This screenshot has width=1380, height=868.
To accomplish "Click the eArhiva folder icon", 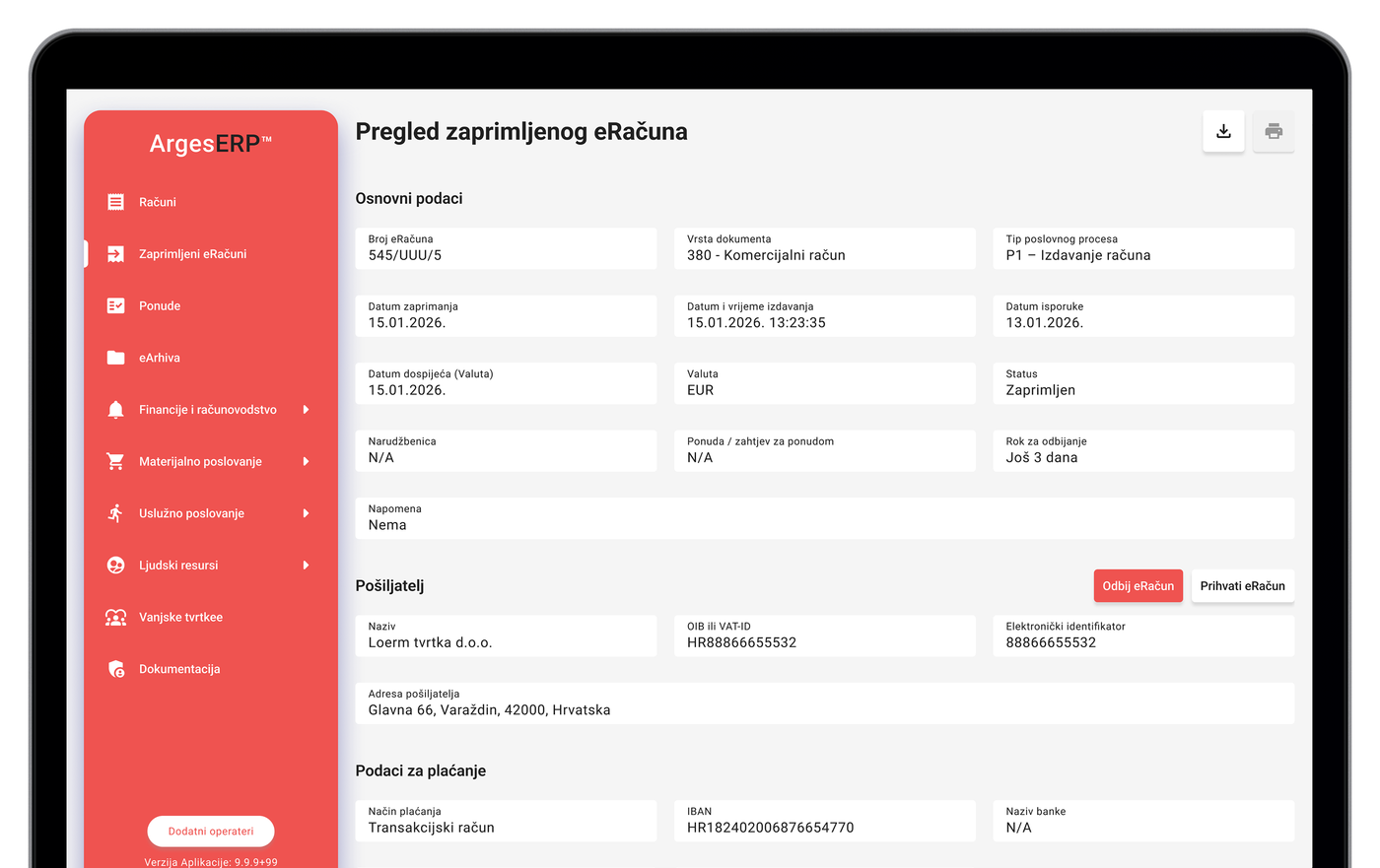I will coord(115,358).
